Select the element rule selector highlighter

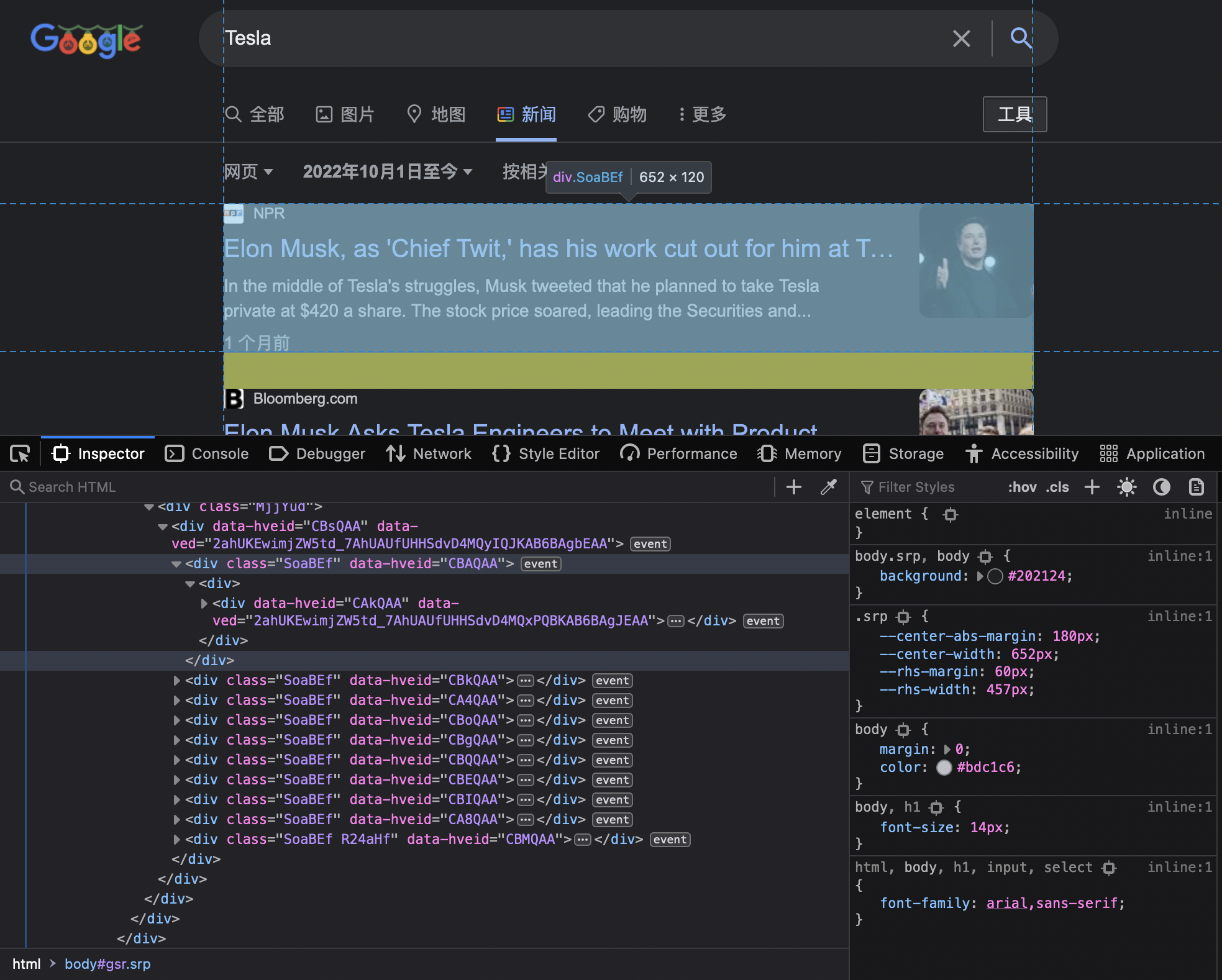(x=950, y=514)
